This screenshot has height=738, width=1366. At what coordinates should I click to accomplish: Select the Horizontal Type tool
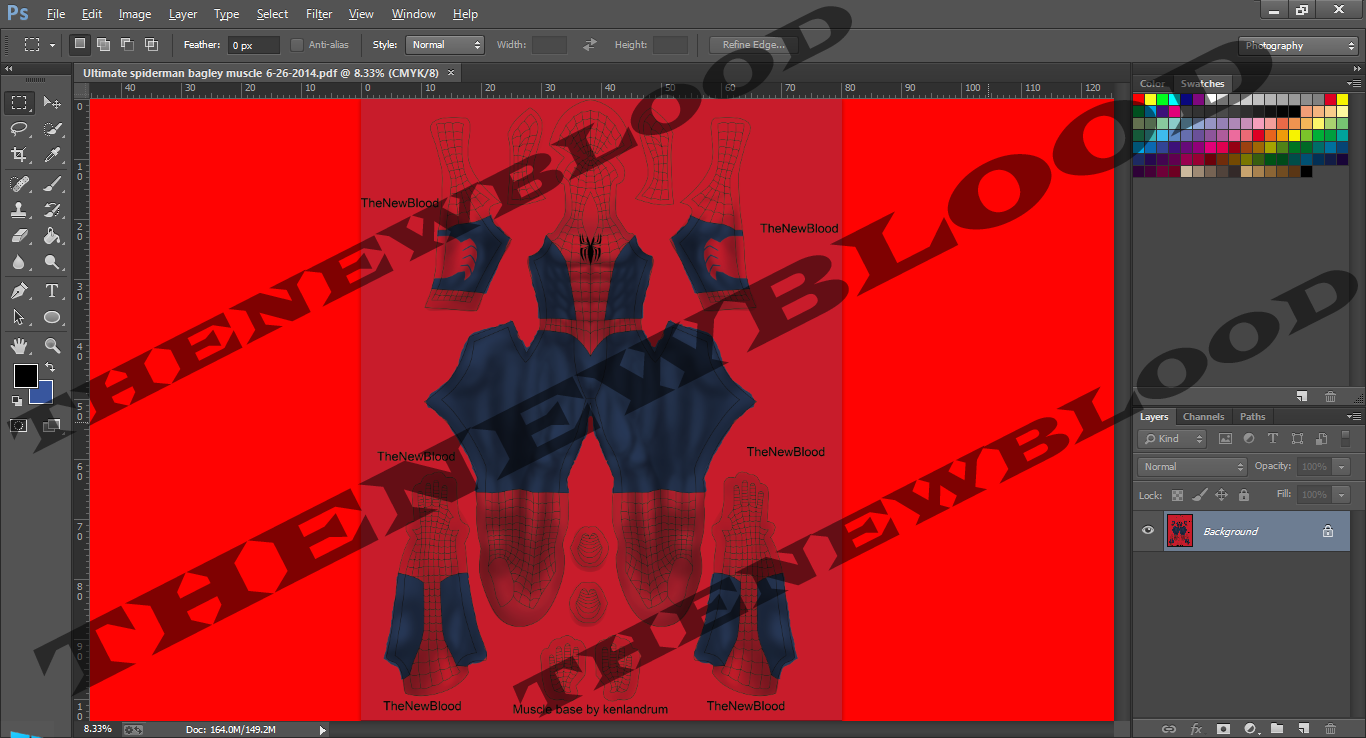tap(52, 291)
